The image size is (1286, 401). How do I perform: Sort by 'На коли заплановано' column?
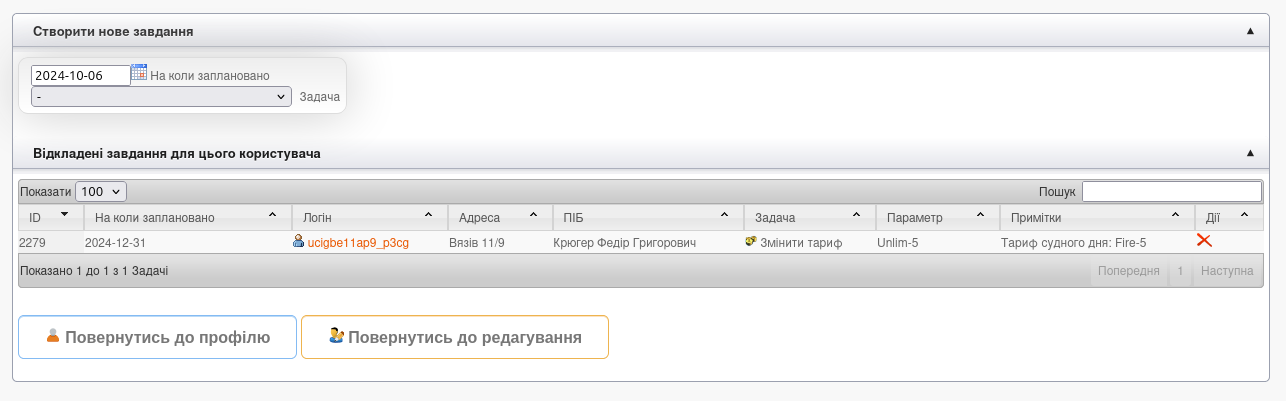(x=186, y=217)
